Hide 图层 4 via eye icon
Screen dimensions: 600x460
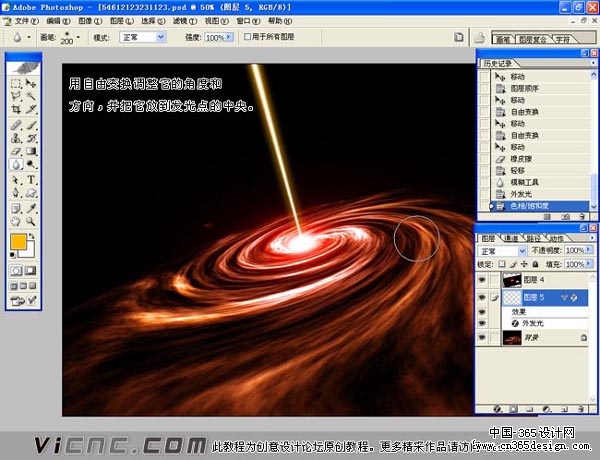482,280
